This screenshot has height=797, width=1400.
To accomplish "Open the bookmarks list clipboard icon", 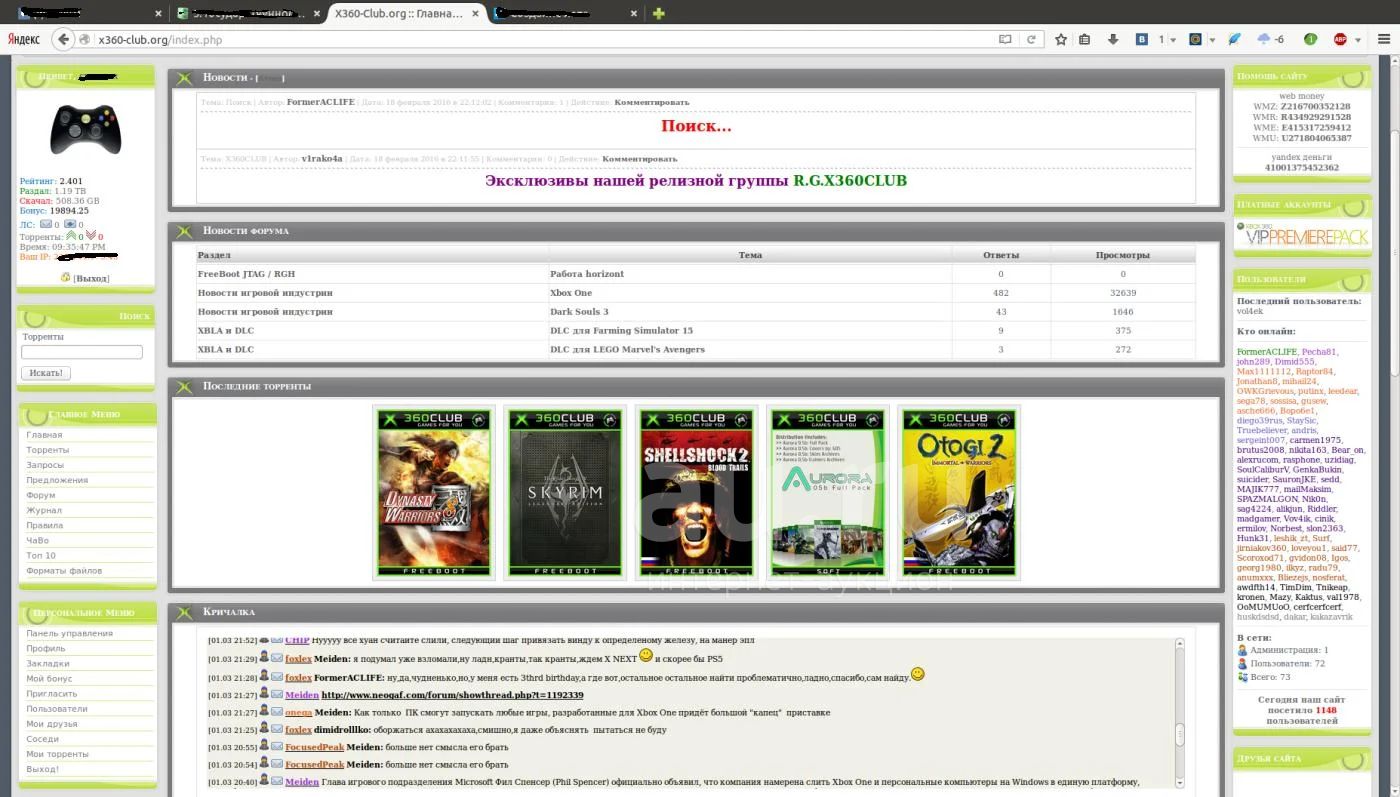I will (x=1085, y=40).
